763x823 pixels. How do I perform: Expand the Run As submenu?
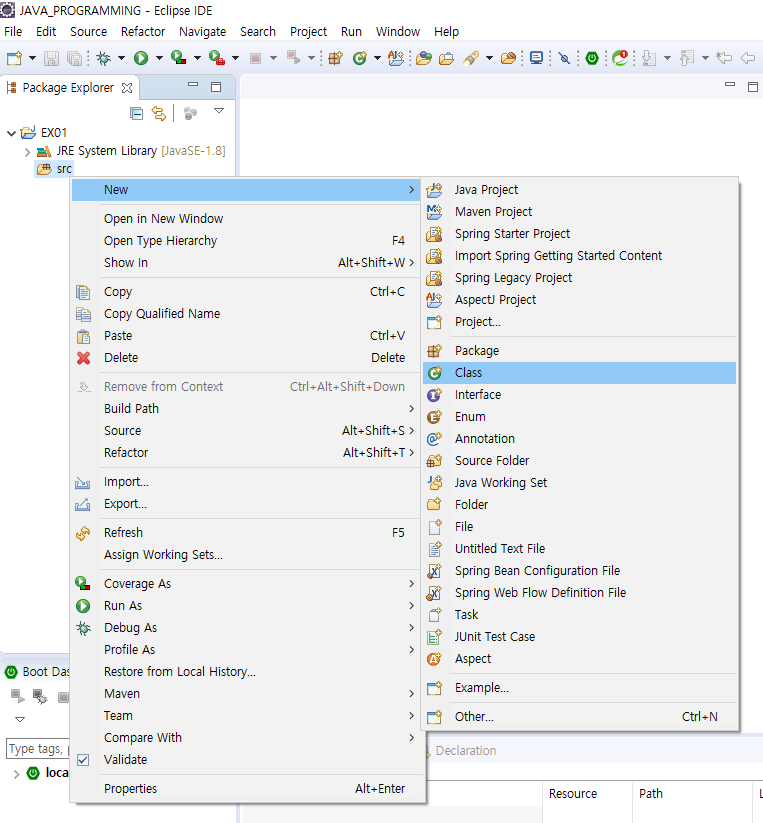pyautogui.click(x=247, y=606)
